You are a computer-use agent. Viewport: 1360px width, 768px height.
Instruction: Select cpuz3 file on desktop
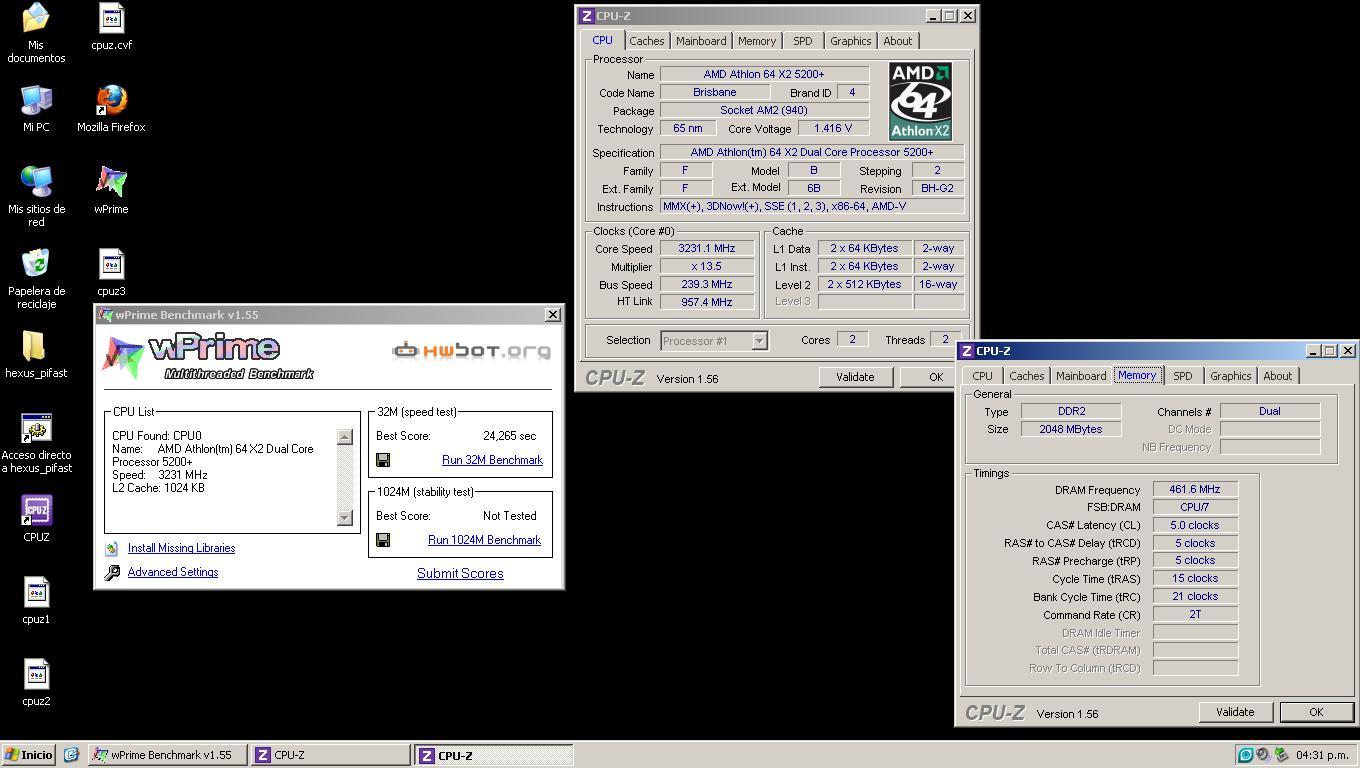point(111,272)
